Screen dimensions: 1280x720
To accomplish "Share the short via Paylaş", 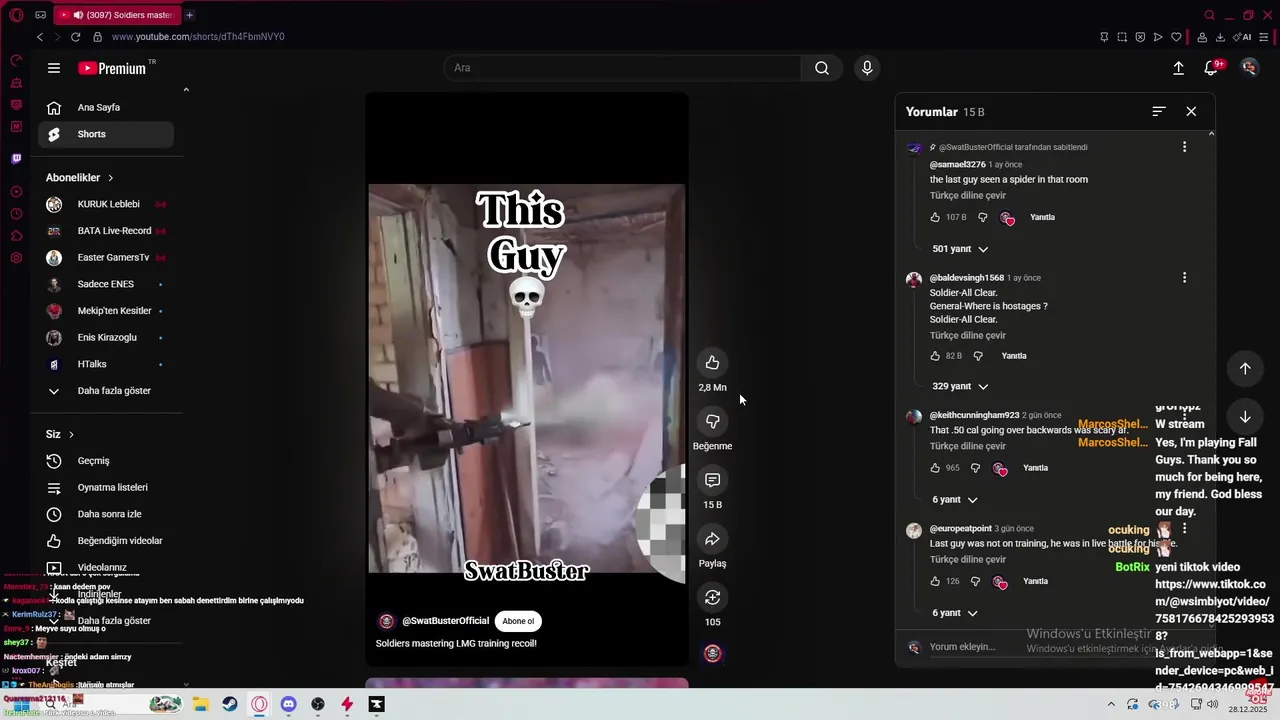I will pyautogui.click(x=712, y=539).
